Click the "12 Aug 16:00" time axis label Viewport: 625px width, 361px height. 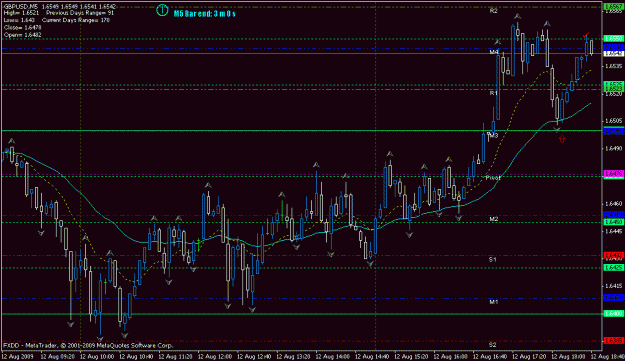[451, 356]
